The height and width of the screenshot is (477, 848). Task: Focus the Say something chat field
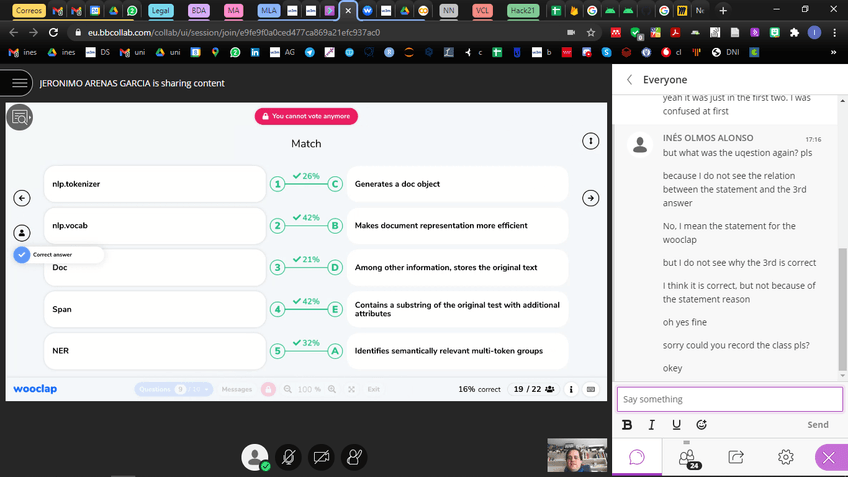click(x=730, y=399)
